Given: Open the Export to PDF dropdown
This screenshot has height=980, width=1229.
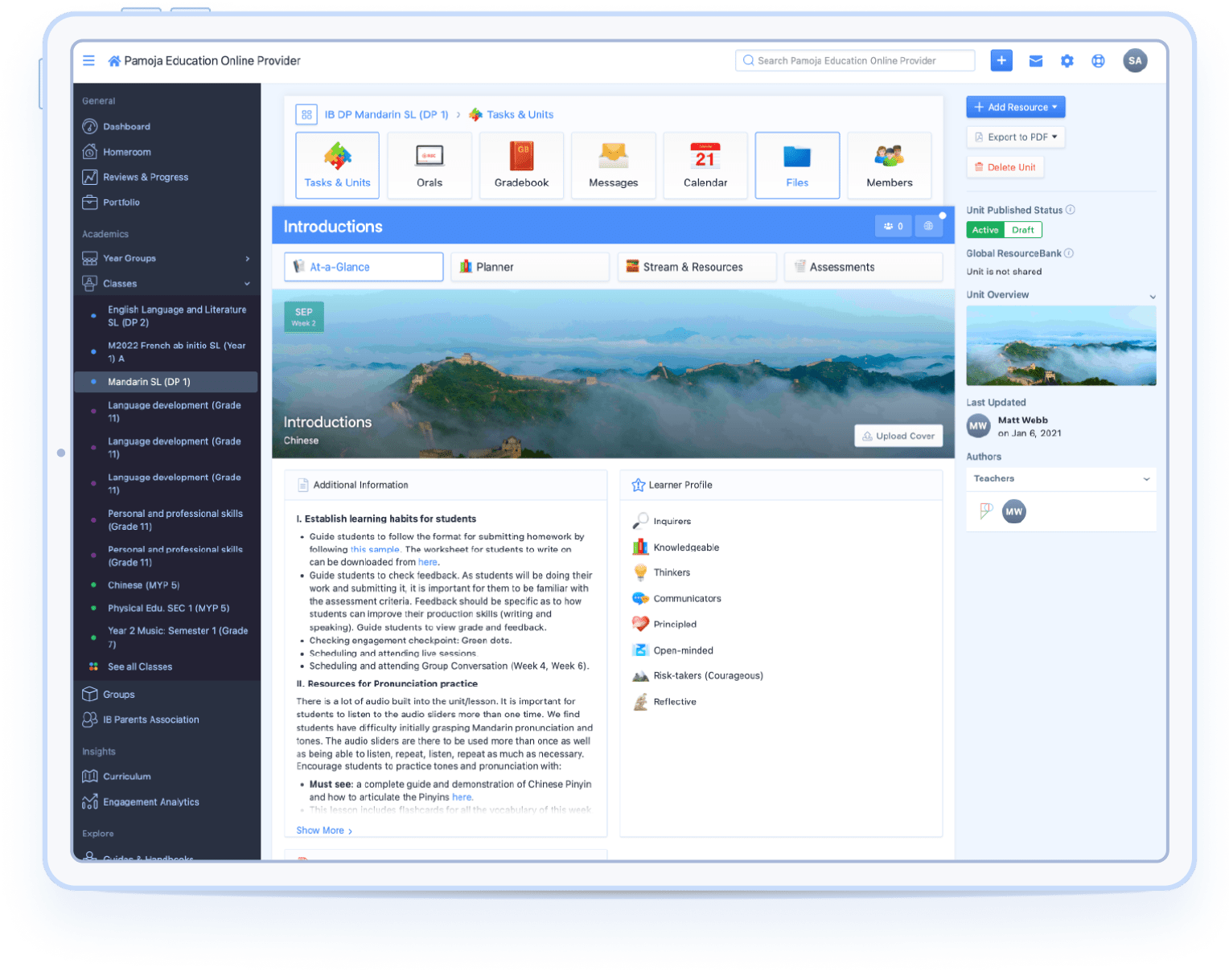Looking at the screenshot, I should pos(1016,137).
